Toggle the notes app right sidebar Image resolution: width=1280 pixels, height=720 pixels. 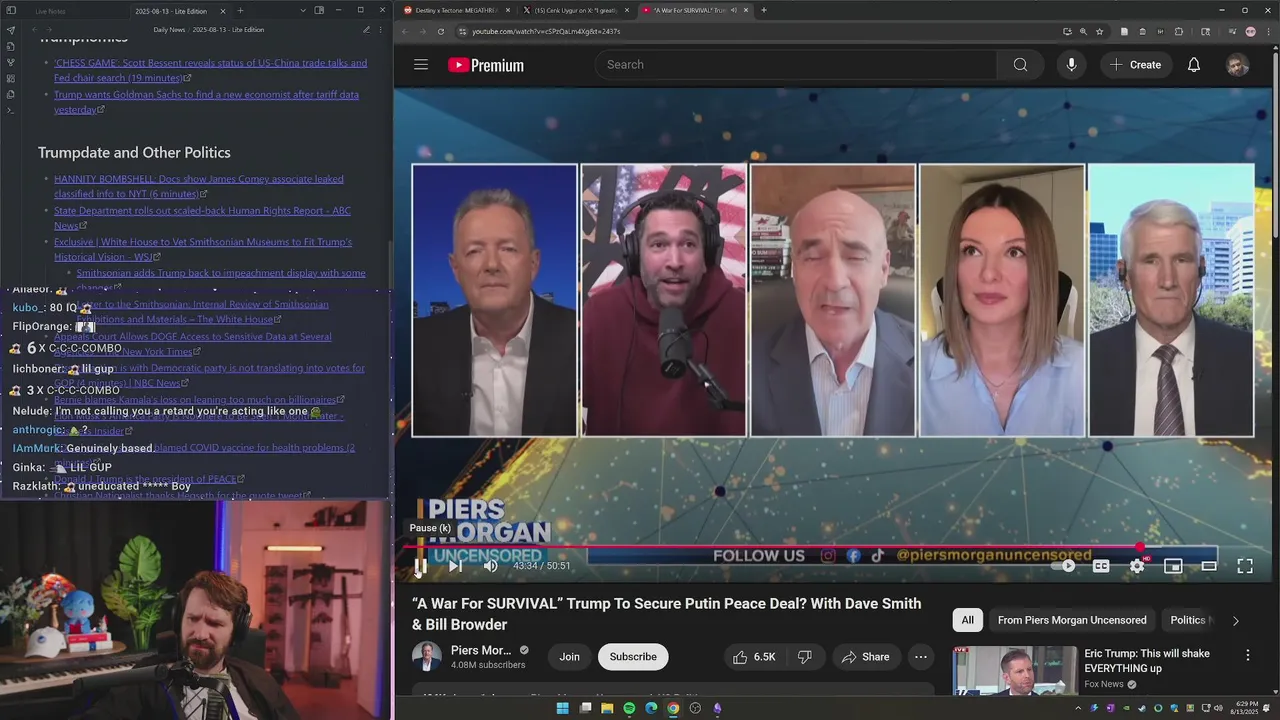point(319,11)
